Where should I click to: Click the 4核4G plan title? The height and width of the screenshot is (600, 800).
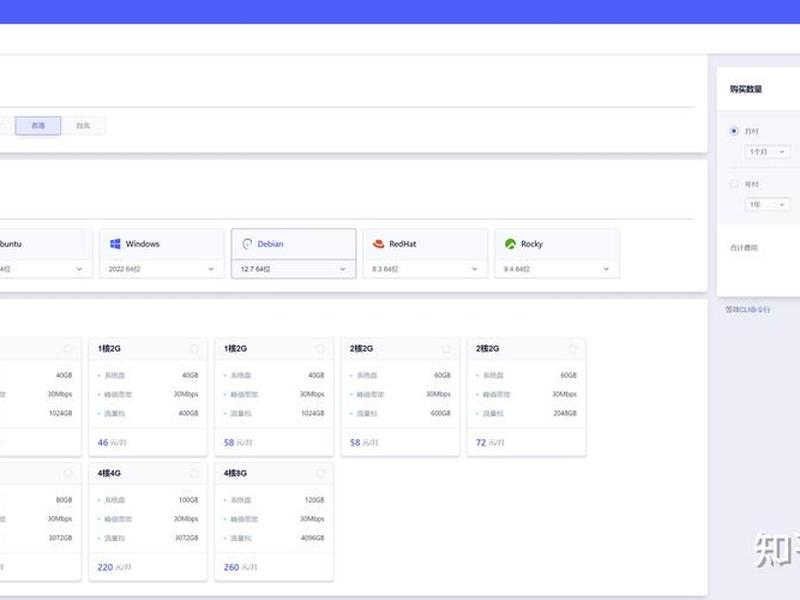109,473
